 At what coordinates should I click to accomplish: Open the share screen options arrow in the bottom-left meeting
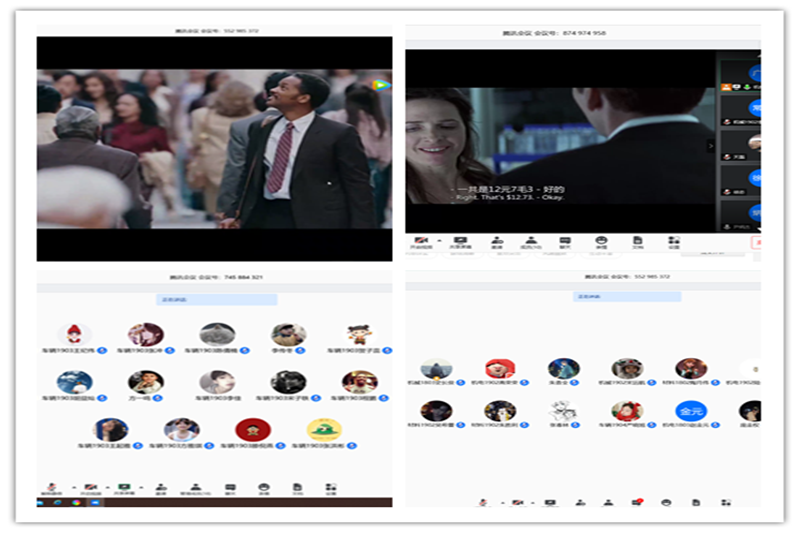(x=141, y=488)
